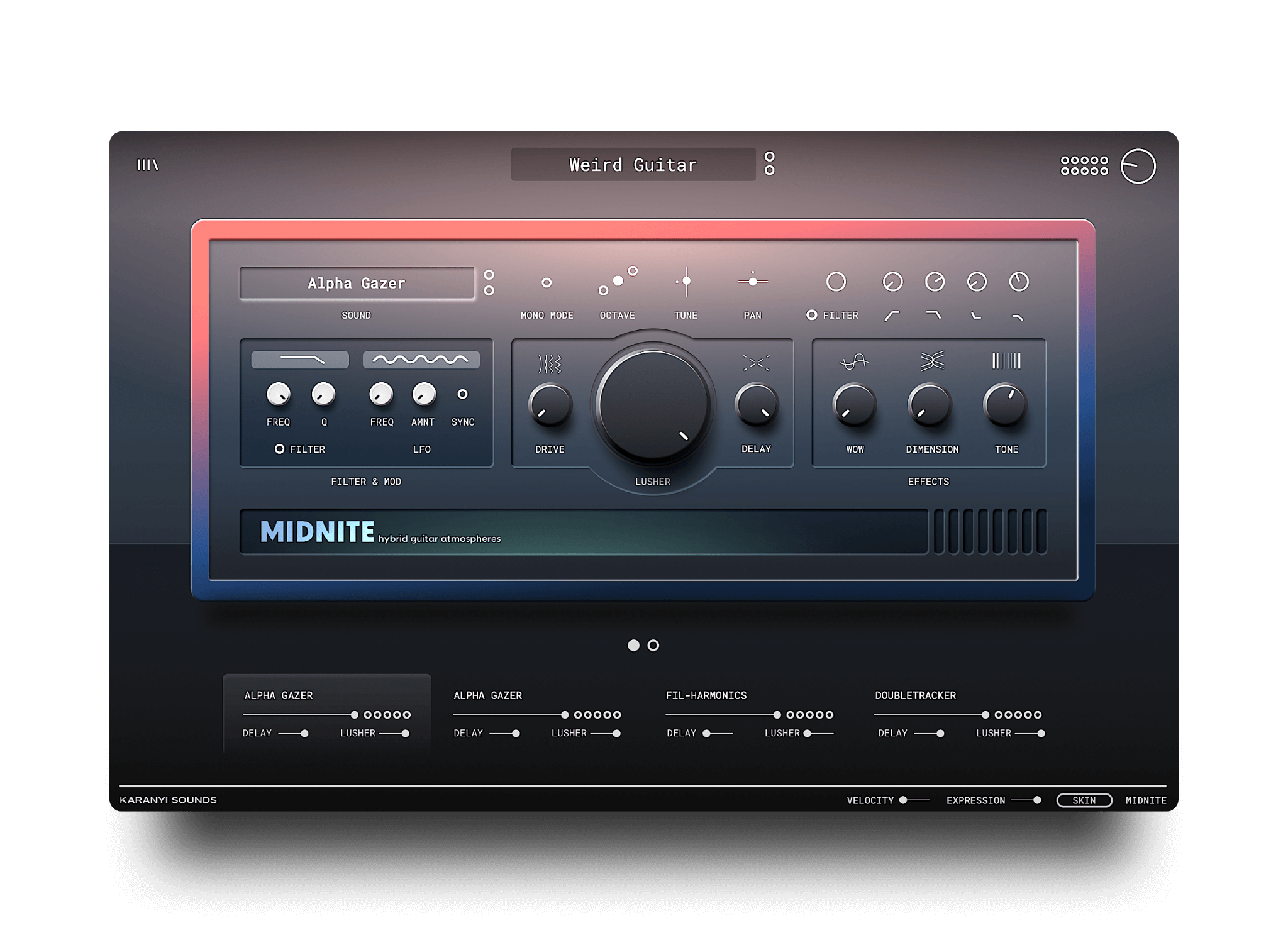The image size is (1288, 943).
Task: Enable LFO Sync toggle
Action: [462, 394]
